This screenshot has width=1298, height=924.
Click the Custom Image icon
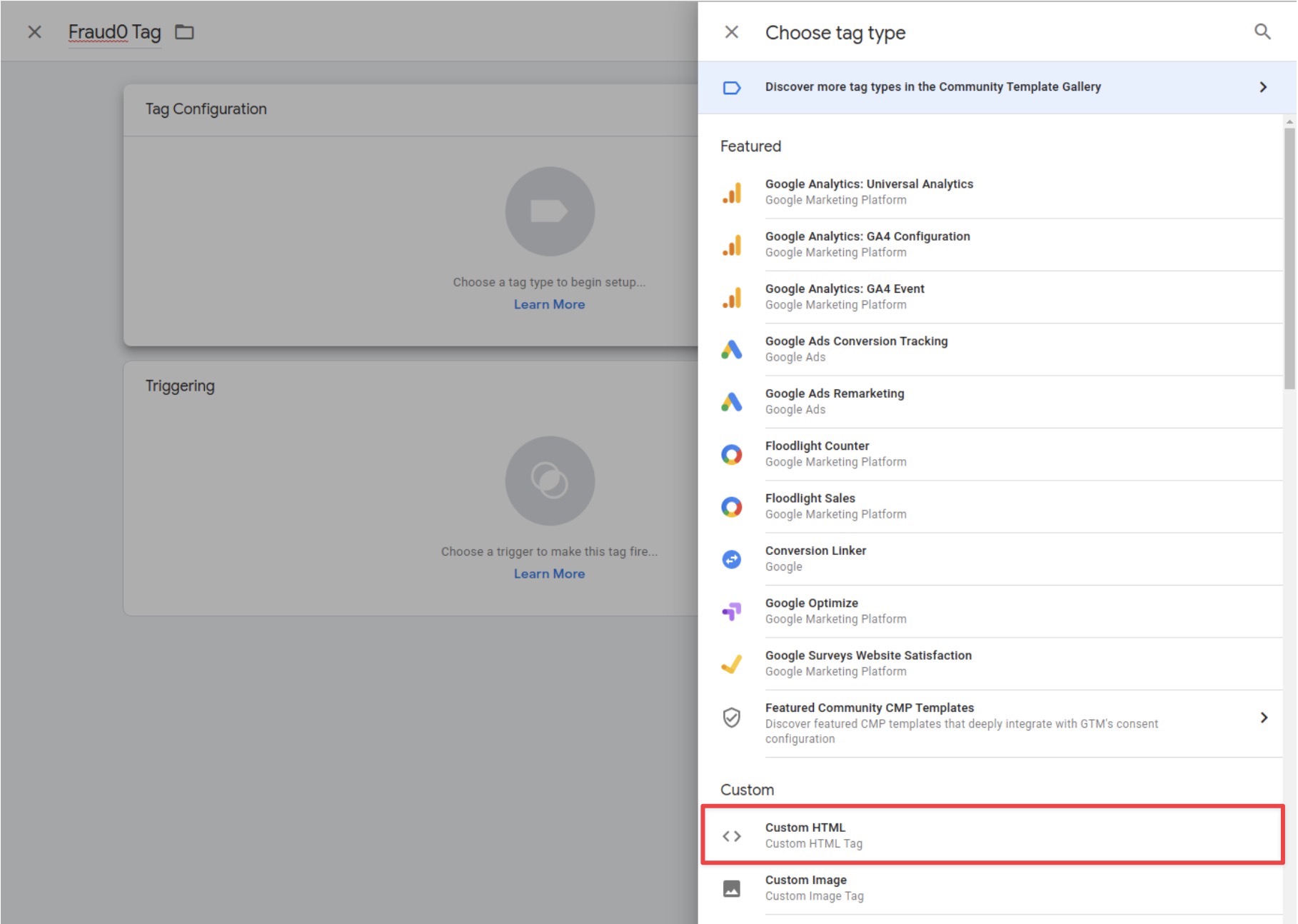pyautogui.click(x=733, y=888)
